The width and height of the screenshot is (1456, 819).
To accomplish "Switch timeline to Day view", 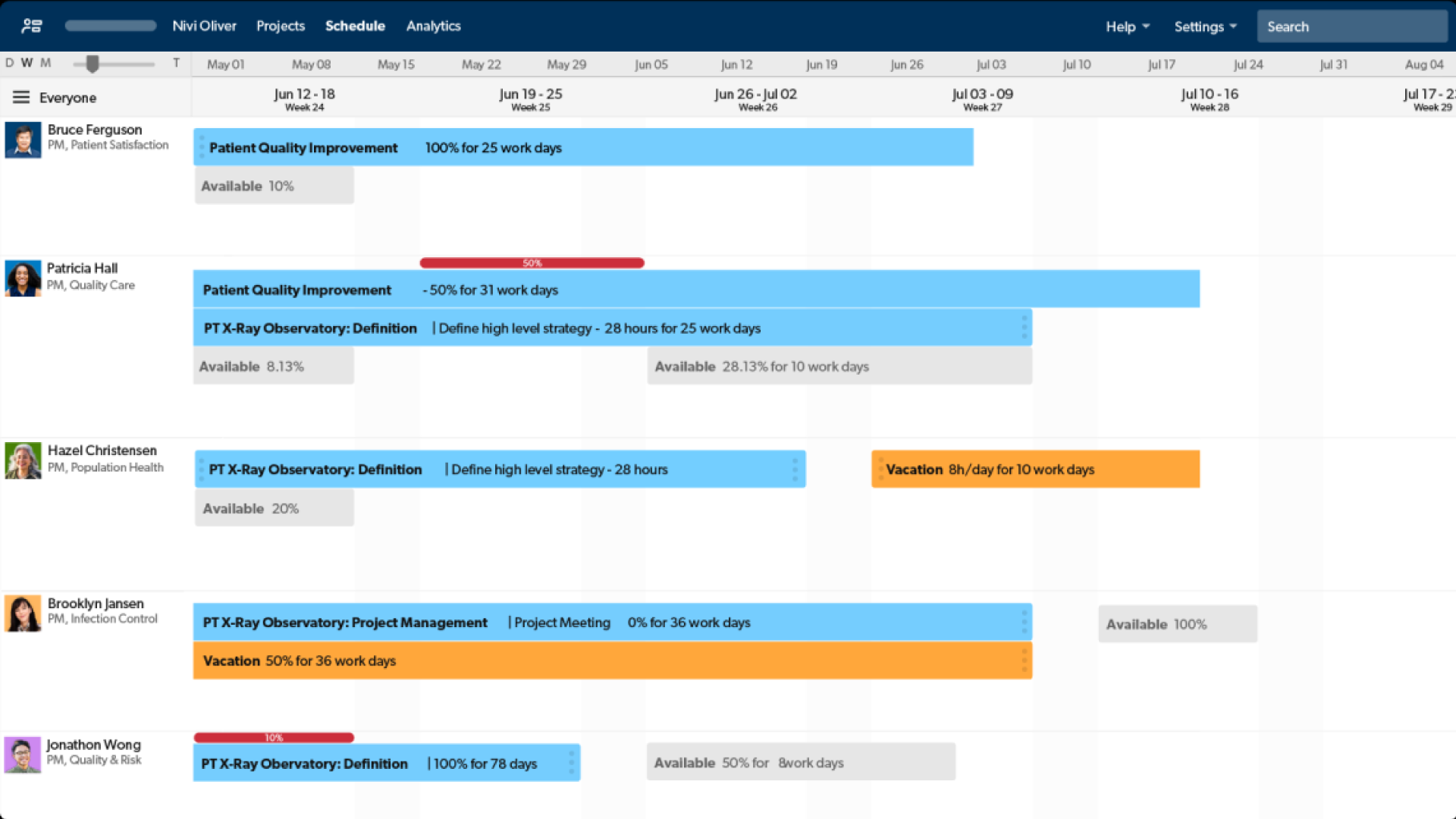I will coord(10,63).
